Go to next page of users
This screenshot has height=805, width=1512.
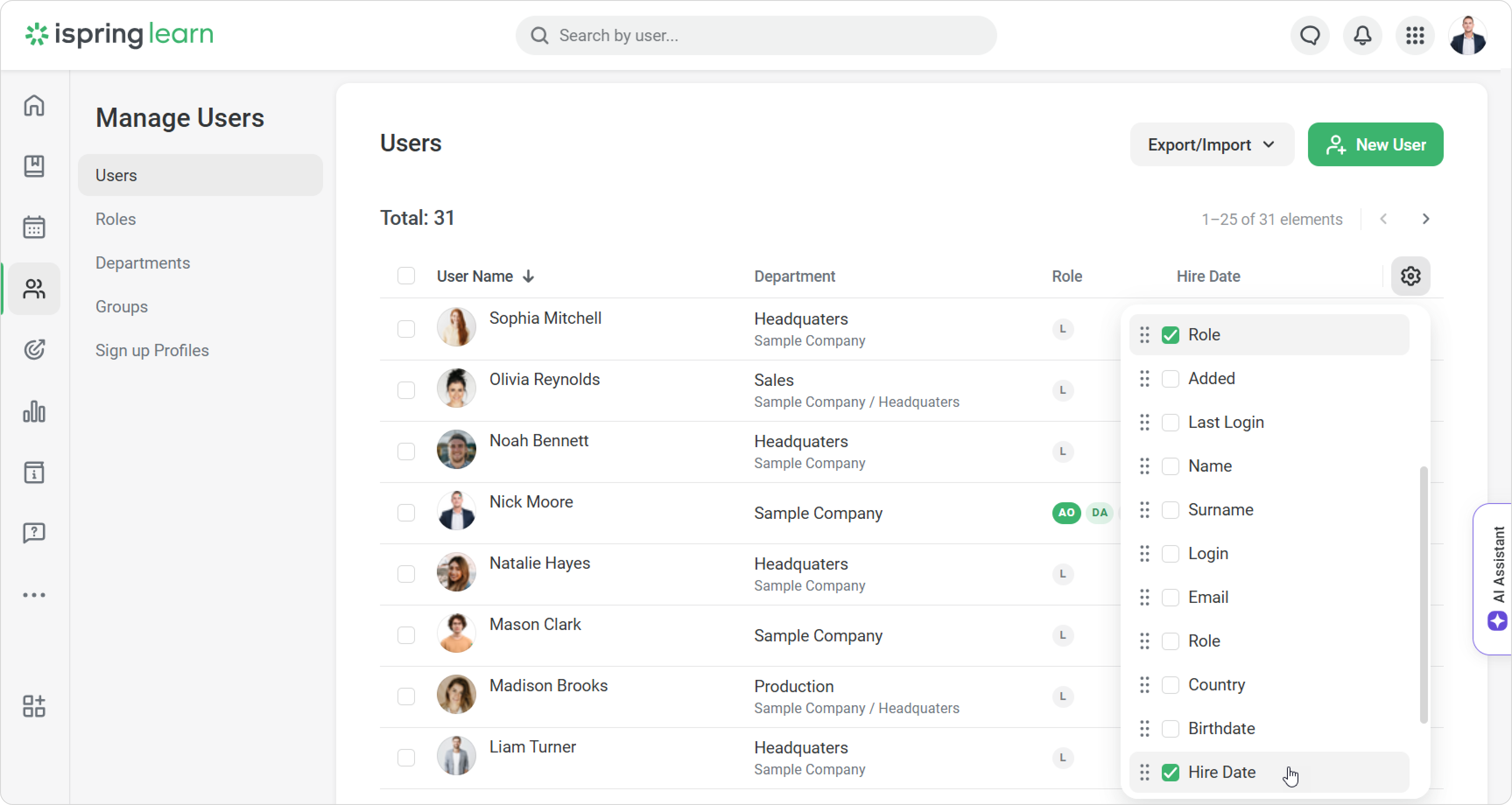[x=1426, y=220]
